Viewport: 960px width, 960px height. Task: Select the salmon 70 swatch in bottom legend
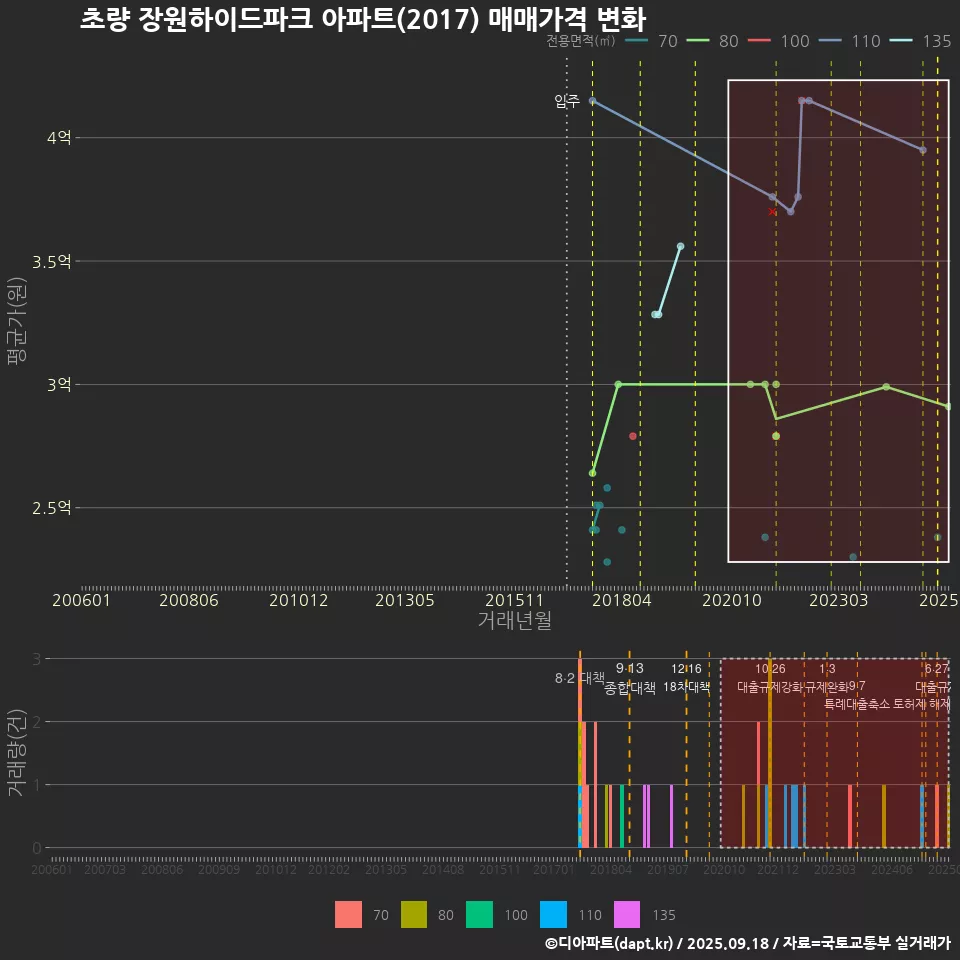tap(348, 914)
